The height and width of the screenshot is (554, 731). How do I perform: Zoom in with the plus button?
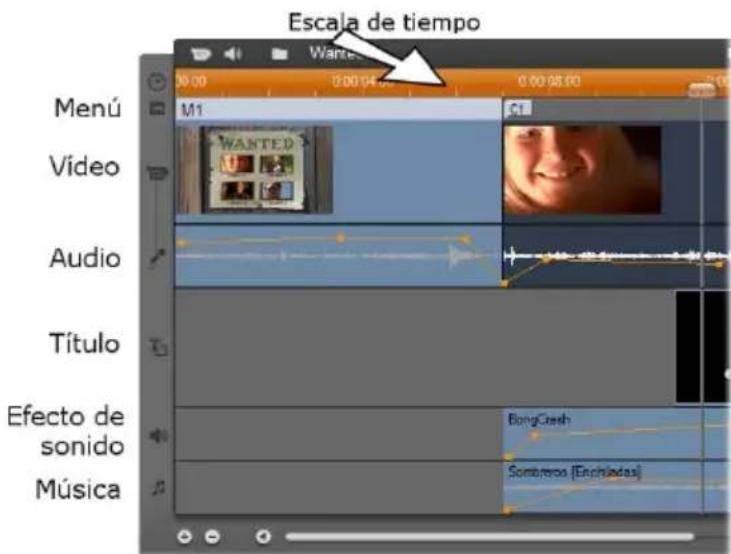185,537
